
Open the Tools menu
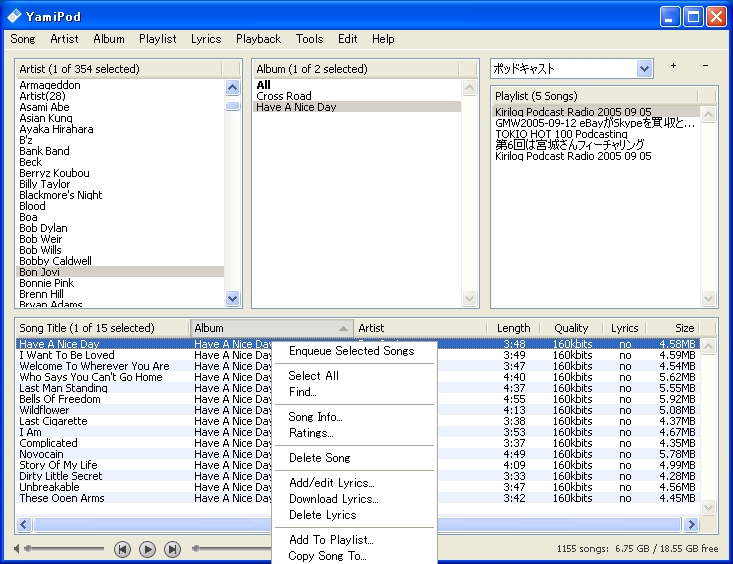coord(309,39)
